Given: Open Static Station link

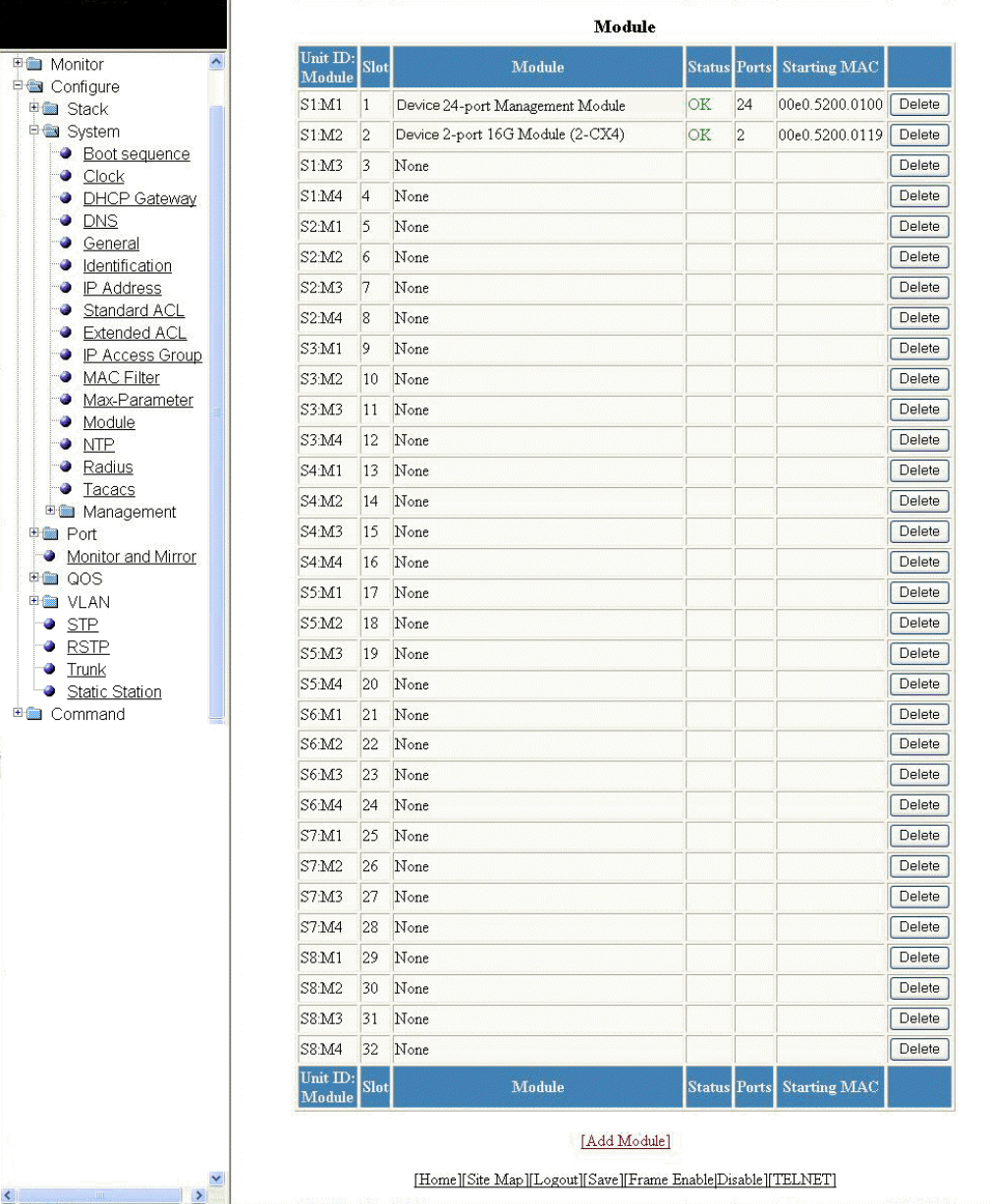Looking at the screenshot, I should pos(114,692).
